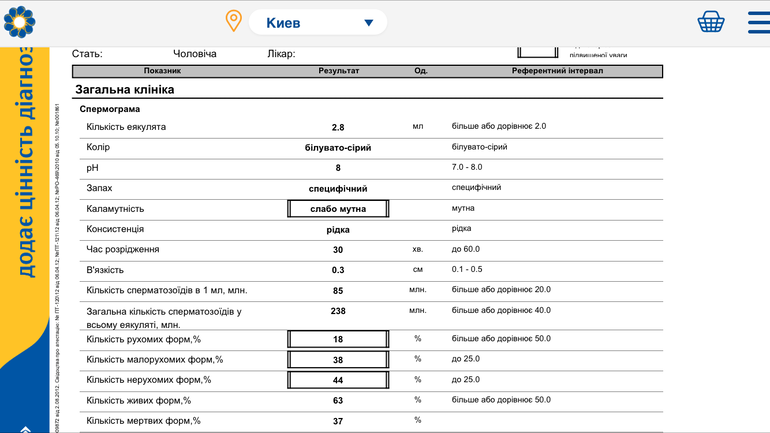Click the Спермограма subsection title
Screen dimensions: 770x433
click(110, 109)
